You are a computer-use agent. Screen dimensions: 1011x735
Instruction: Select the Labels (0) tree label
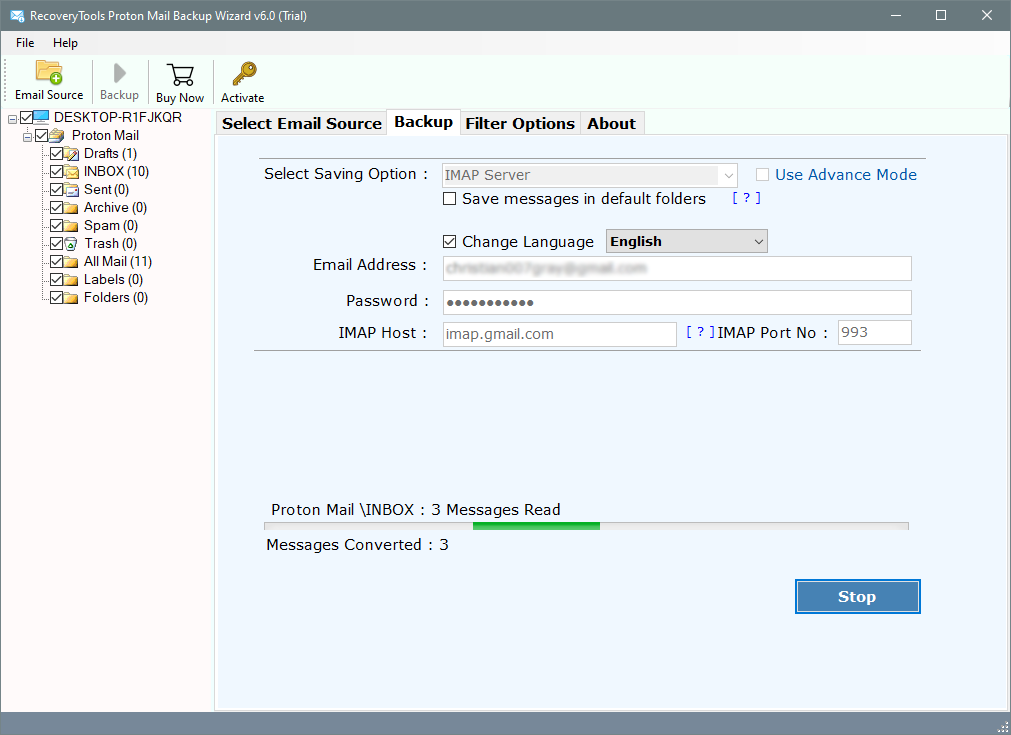pyautogui.click(x=113, y=280)
